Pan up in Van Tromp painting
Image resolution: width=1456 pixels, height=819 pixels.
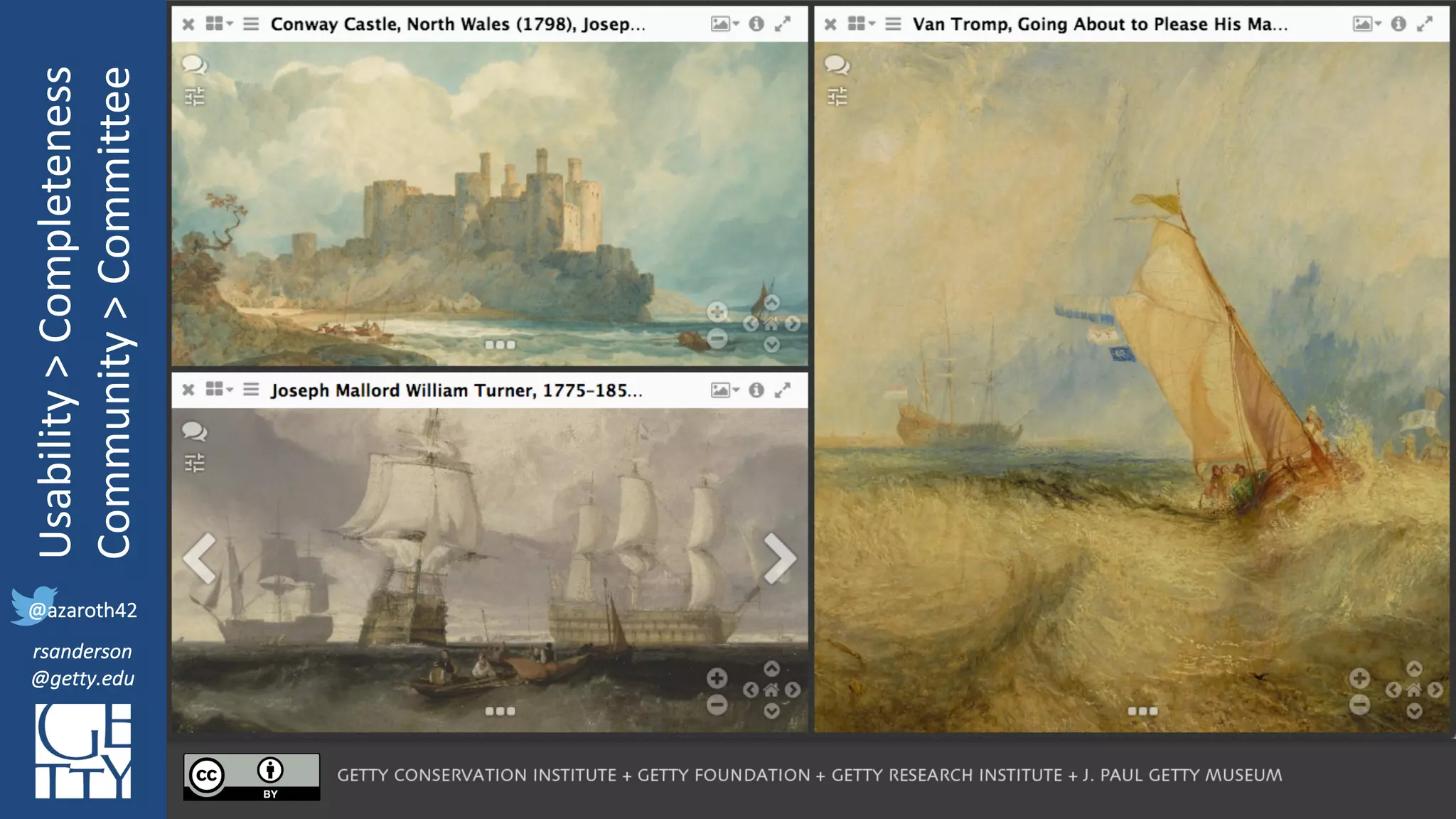[1415, 669]
